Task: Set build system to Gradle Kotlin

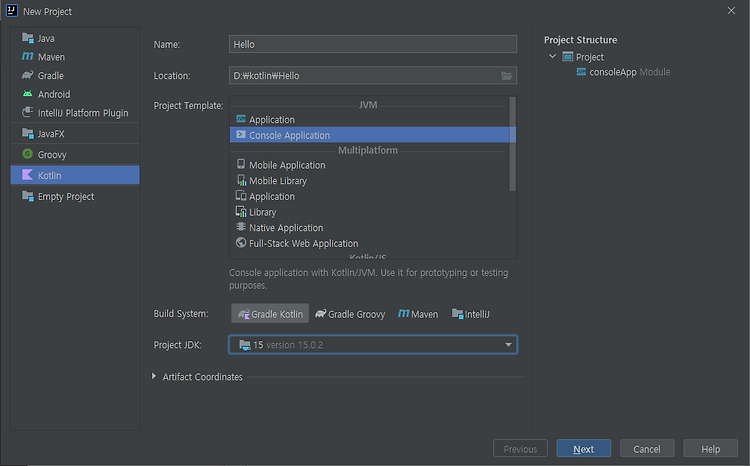Action: (270, 314)
